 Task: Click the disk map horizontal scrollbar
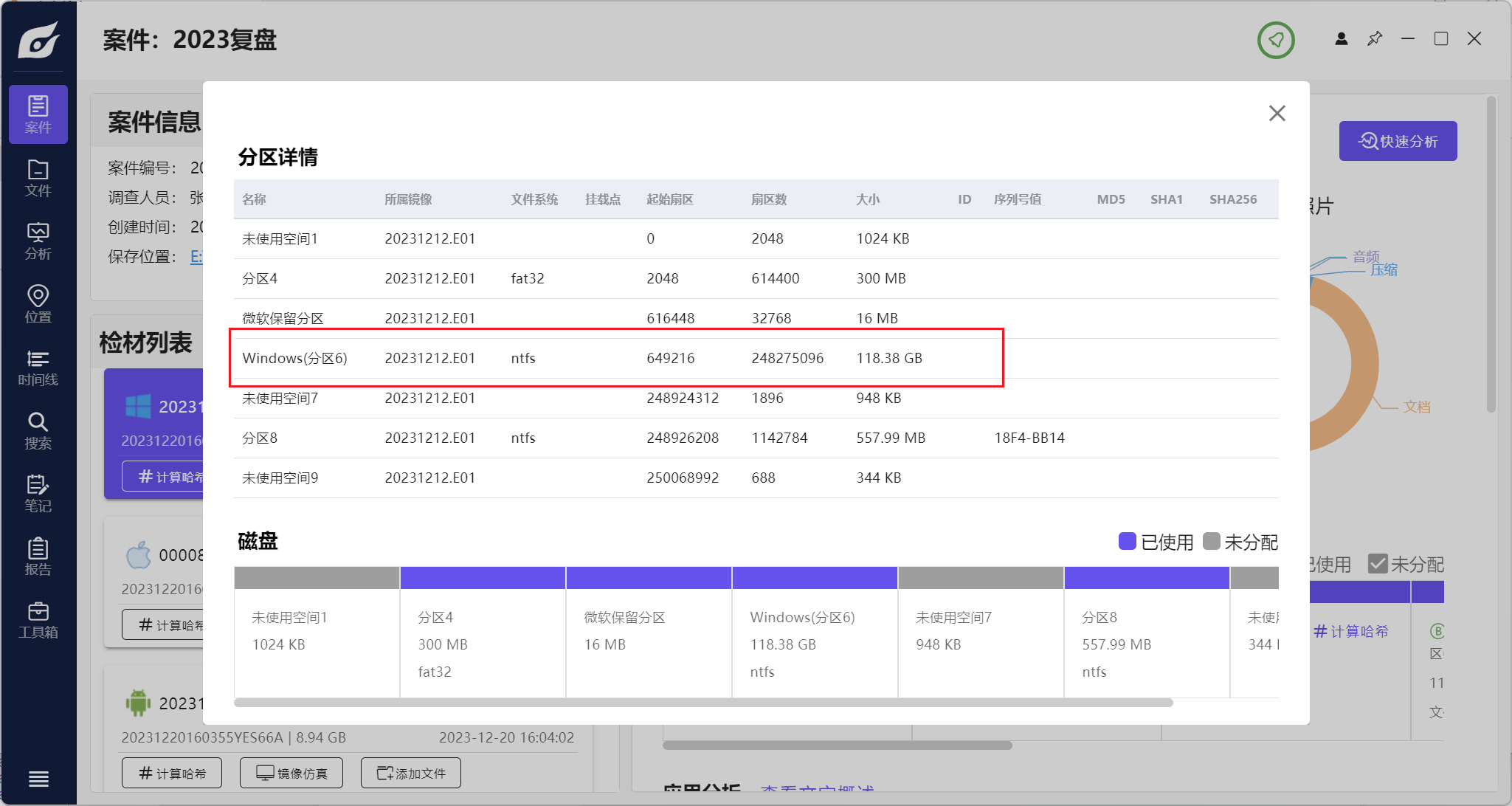coord(703,703)
